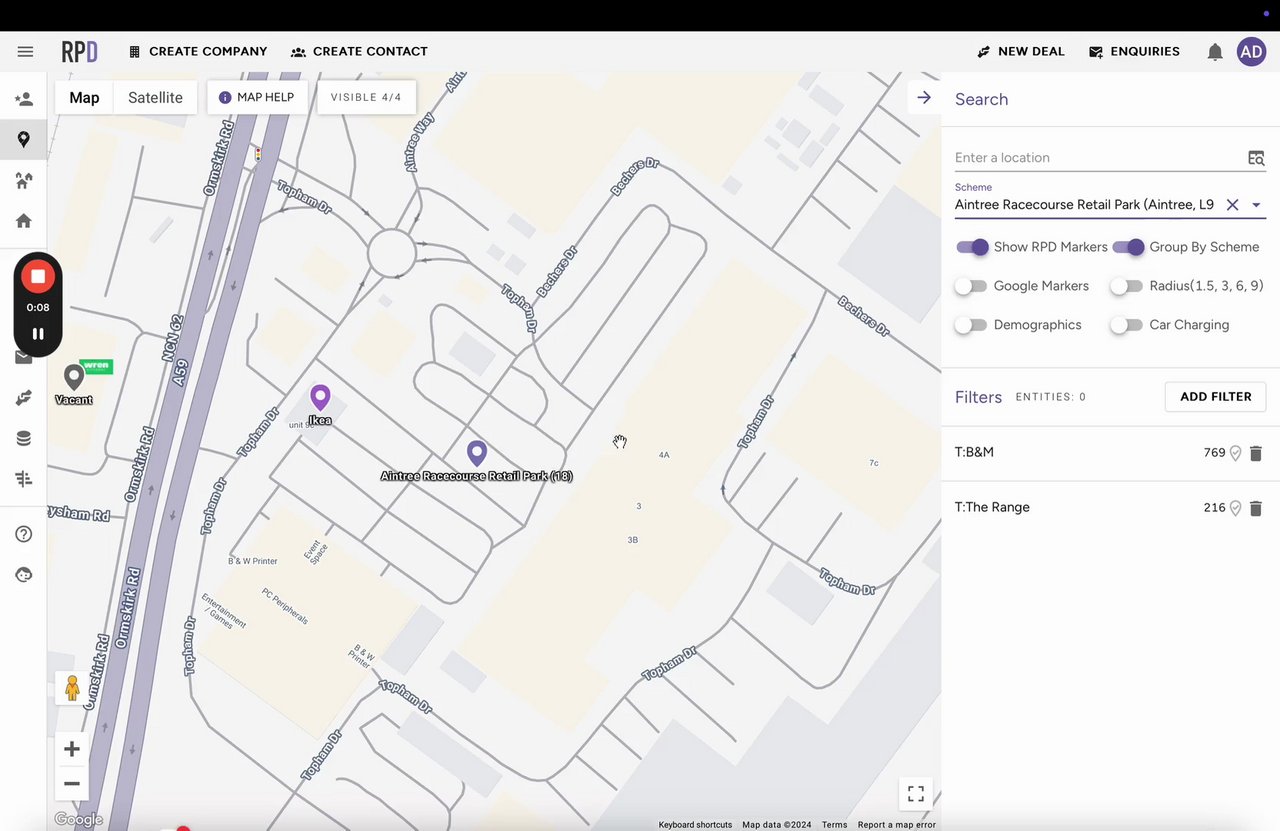This screenshot has height=831, width=1280.
Task: Open the handshake deals sidebar icon
Action: tap(24, 398)
